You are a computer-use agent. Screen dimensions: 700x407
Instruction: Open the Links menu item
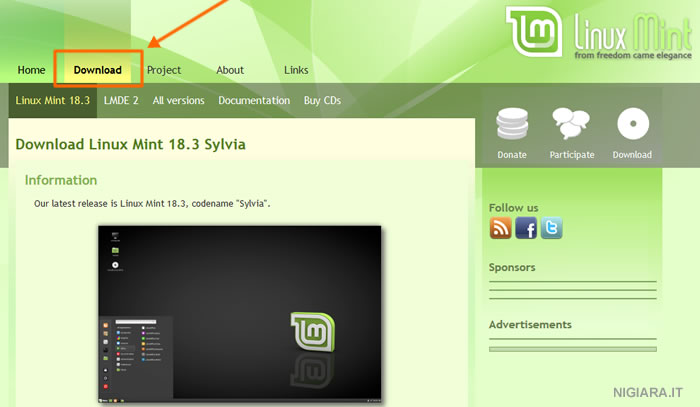(x=296, y=70)
